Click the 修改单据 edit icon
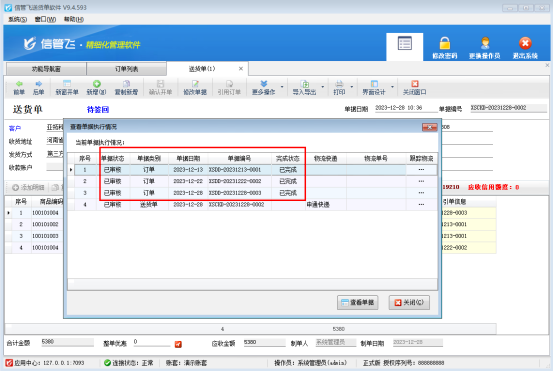 point(195,84)
